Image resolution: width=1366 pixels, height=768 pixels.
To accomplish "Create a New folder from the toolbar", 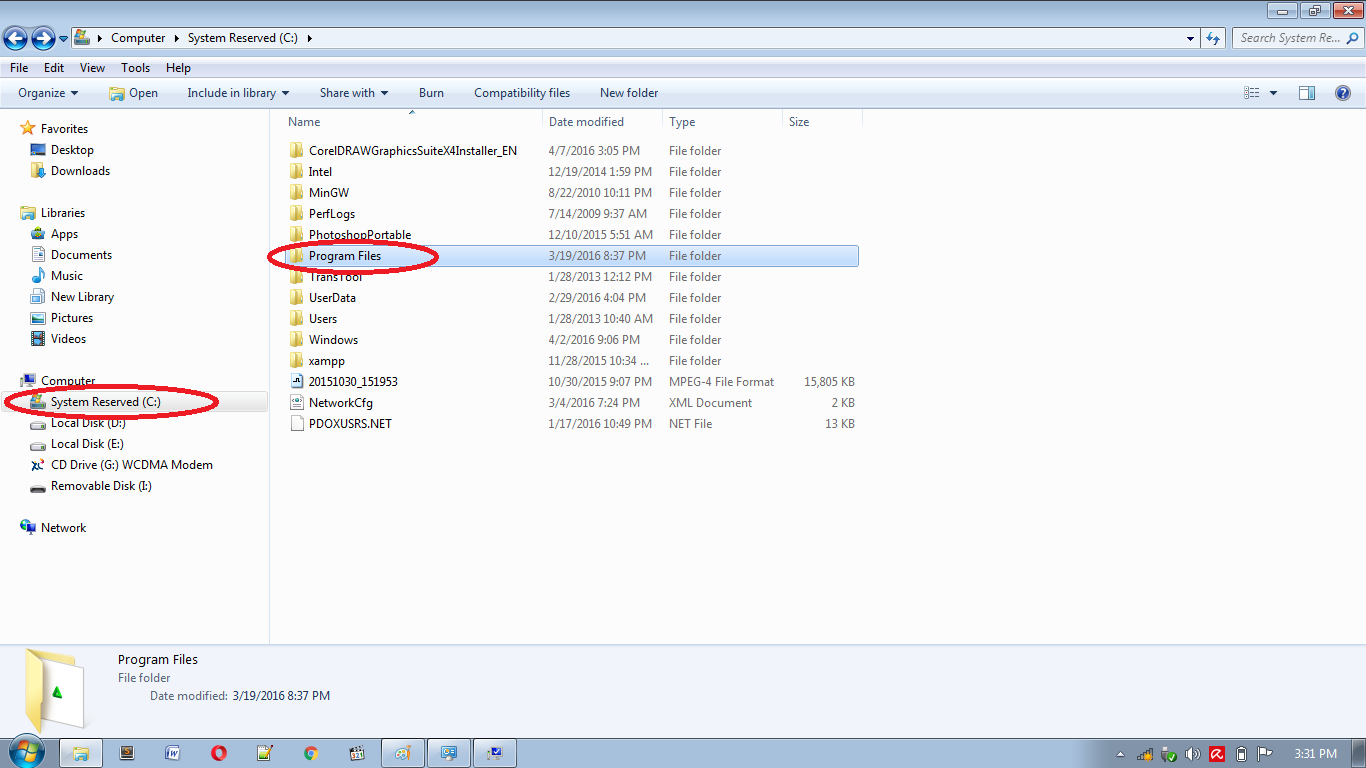I will click(x=629, y=93).
